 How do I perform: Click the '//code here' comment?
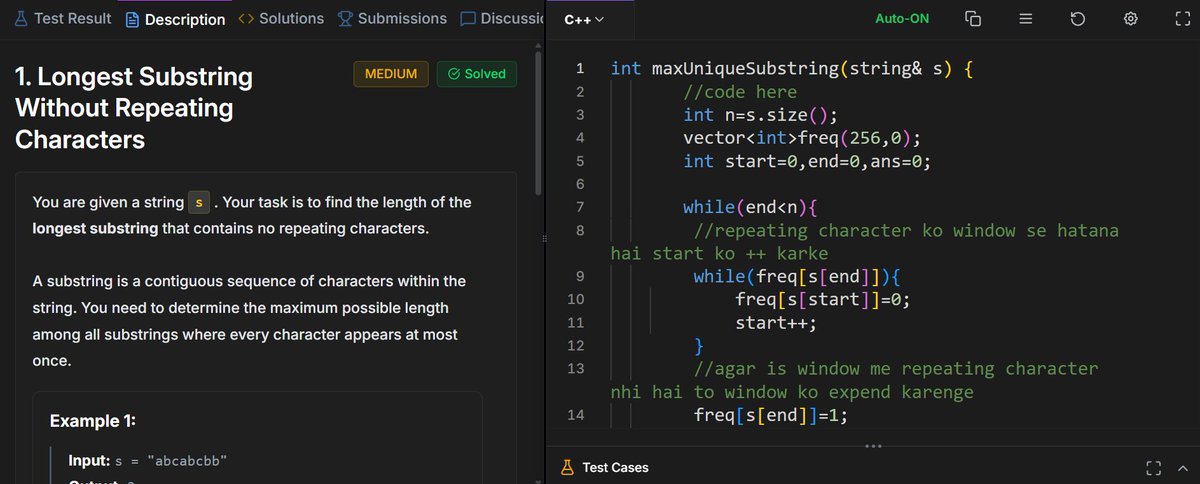[740, 92]
